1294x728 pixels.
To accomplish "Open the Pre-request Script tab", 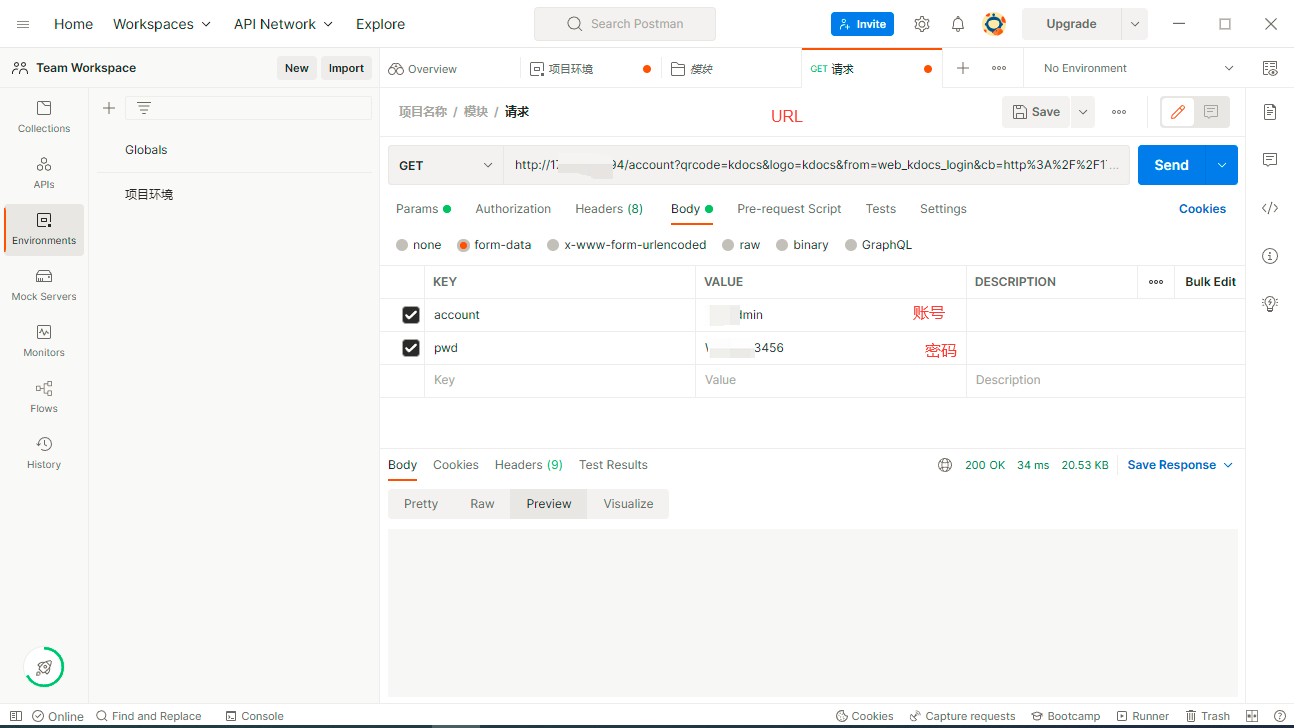I will pyautogui.click(x=789, y=209).
